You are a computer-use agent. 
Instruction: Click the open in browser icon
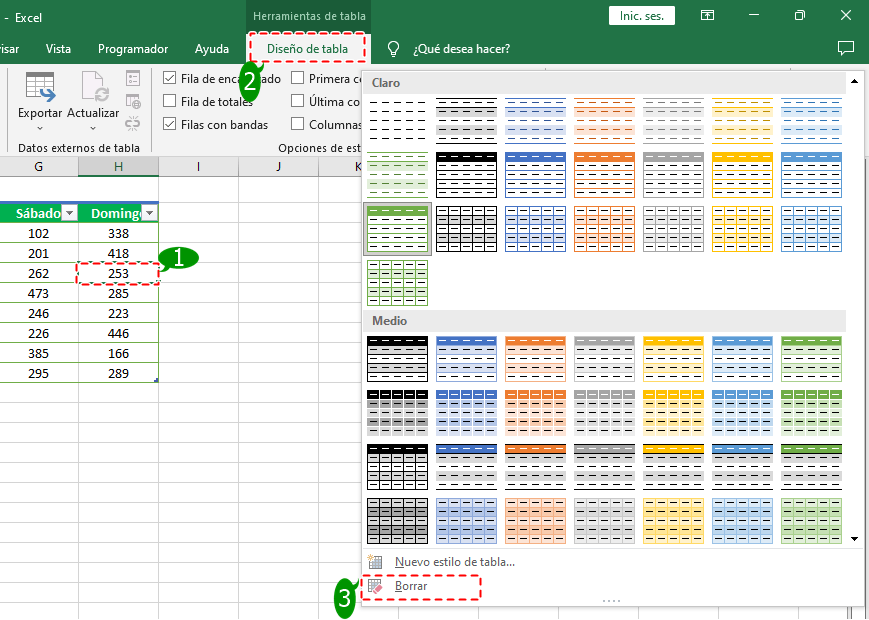pyautogui.click(x=133, y=101)
